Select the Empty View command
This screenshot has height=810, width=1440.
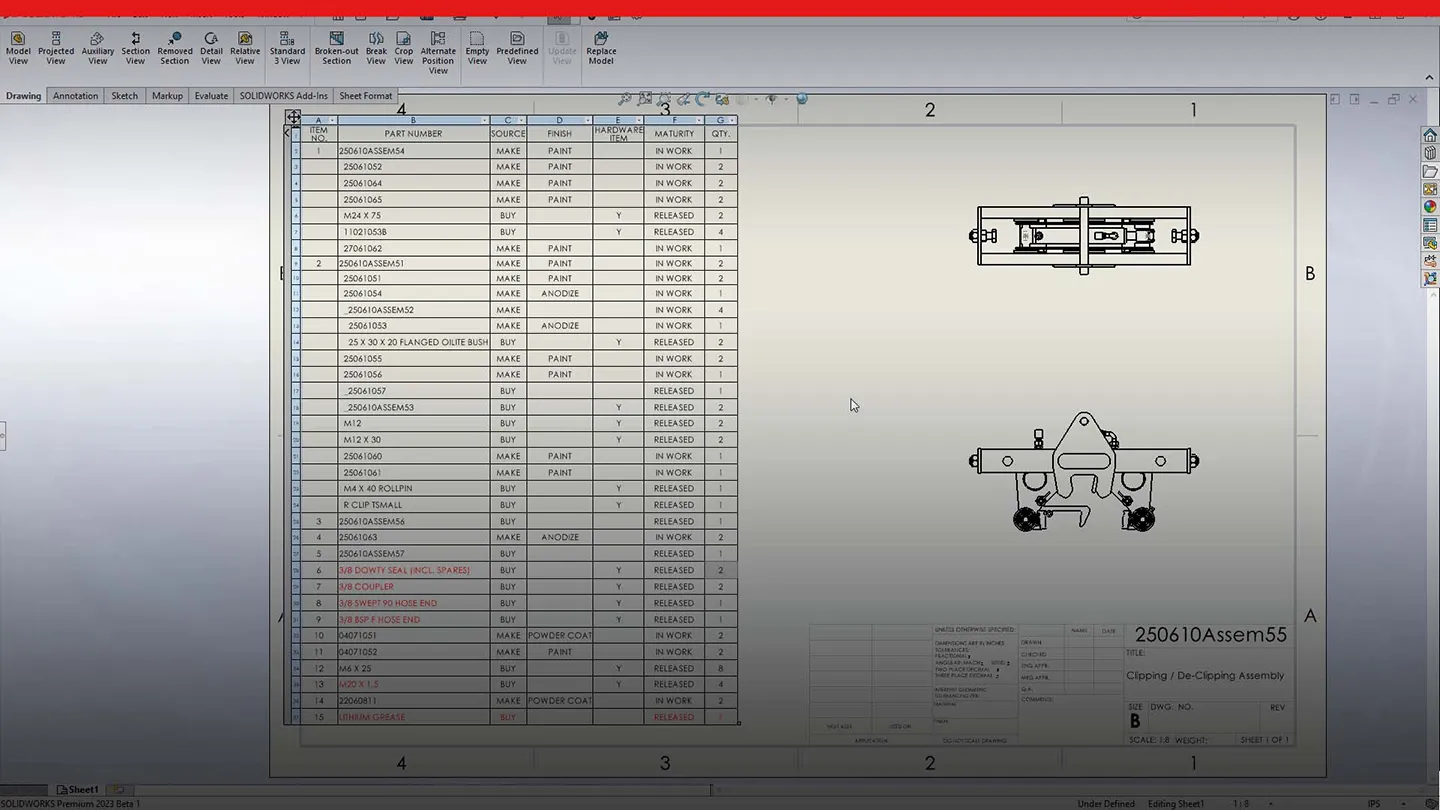pos(477,45)
